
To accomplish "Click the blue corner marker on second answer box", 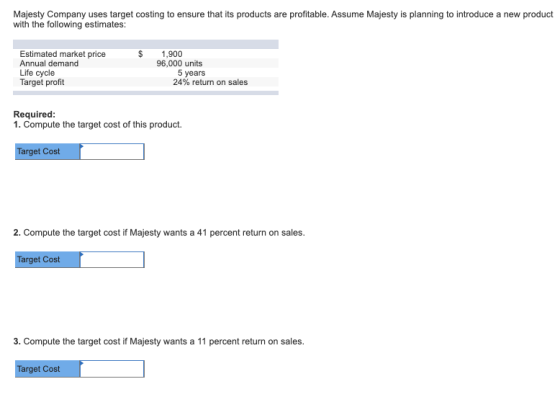I will 82,254.
